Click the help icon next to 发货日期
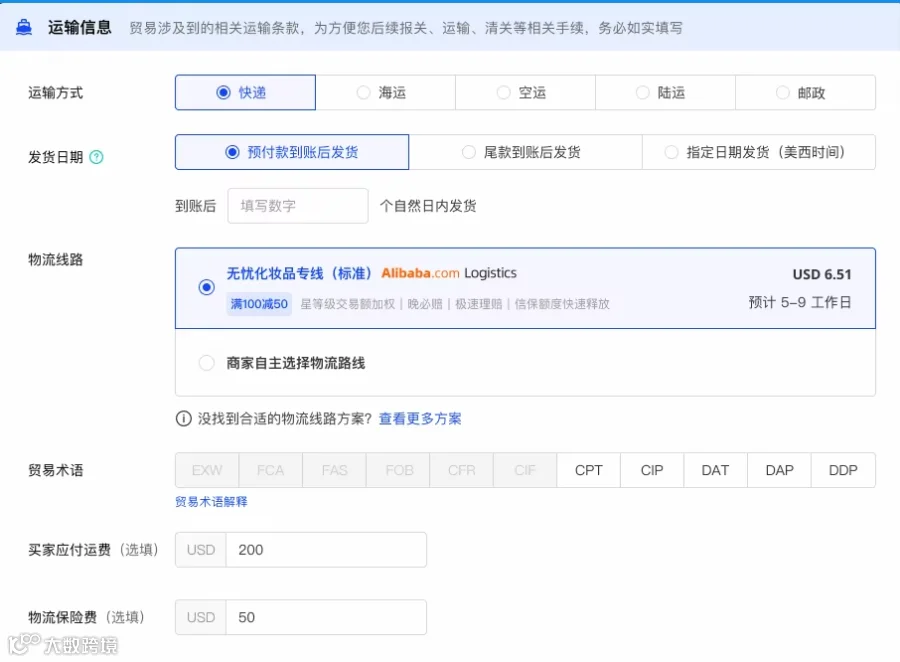This screenshot has height=662, width=900. [96, 157]
